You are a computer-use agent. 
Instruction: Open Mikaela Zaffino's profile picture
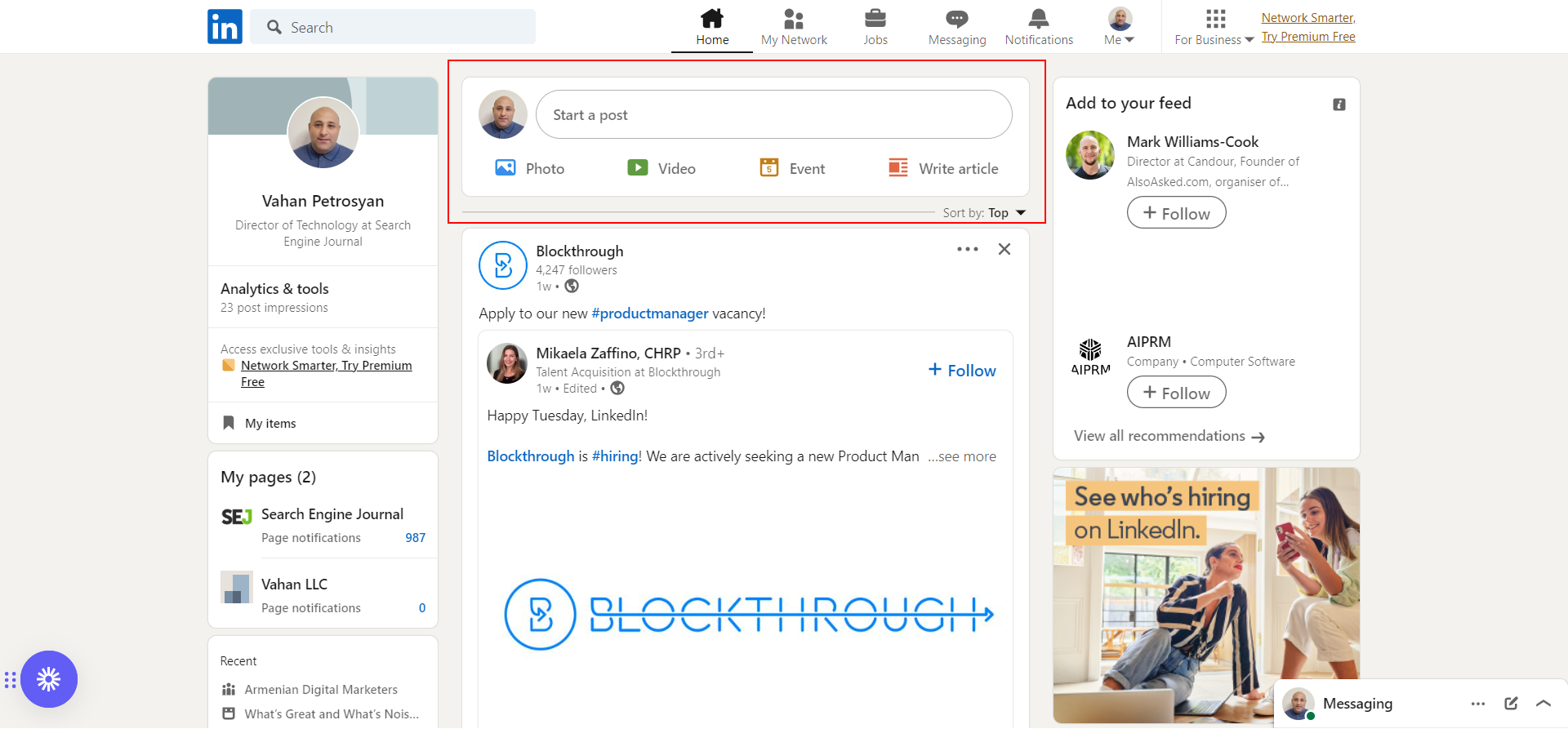tap(507, 363)
